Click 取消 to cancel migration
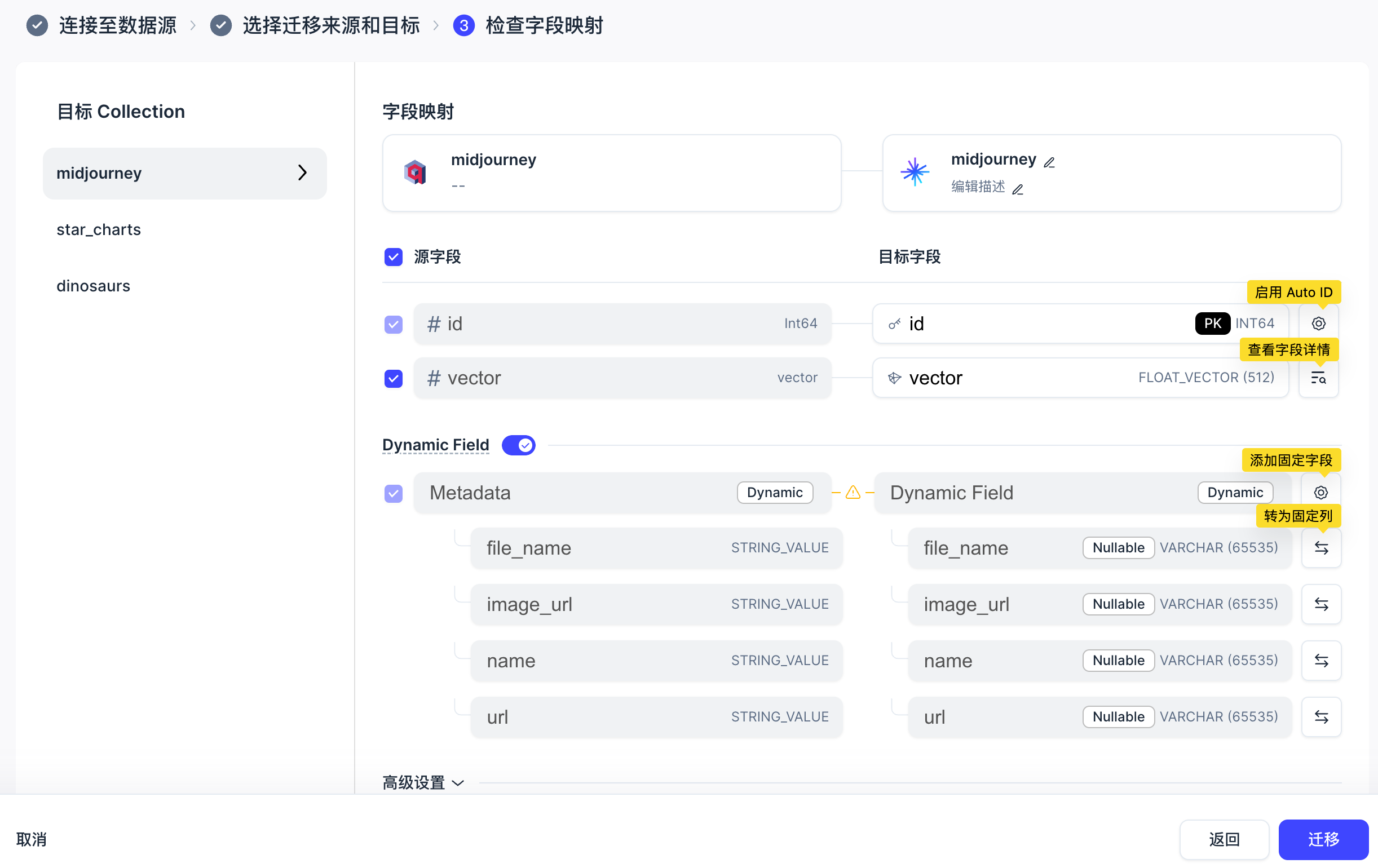This screenshot has width=1378, height=868. click(x=31, y=839)
